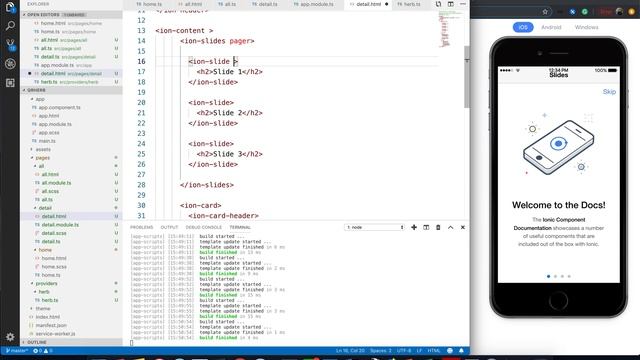Screen dimensions: 640x360
Task: Open the Debug view in activity bar
Action: [x=10, y=64]
